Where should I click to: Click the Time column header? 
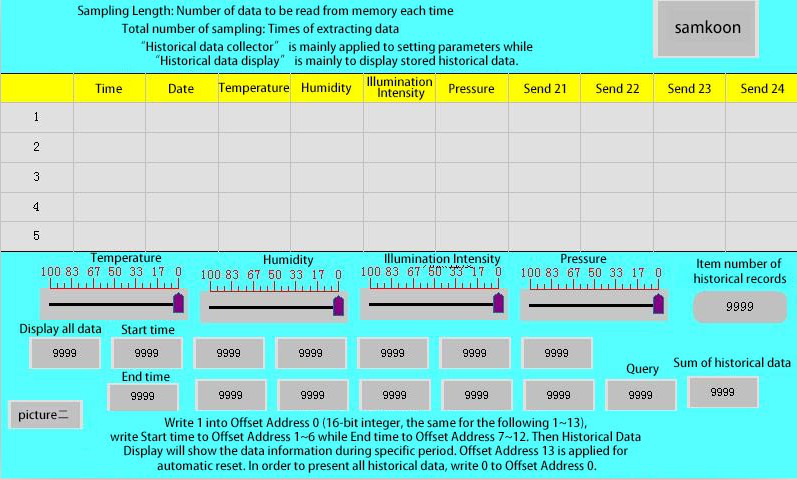[x=109, y=88]
